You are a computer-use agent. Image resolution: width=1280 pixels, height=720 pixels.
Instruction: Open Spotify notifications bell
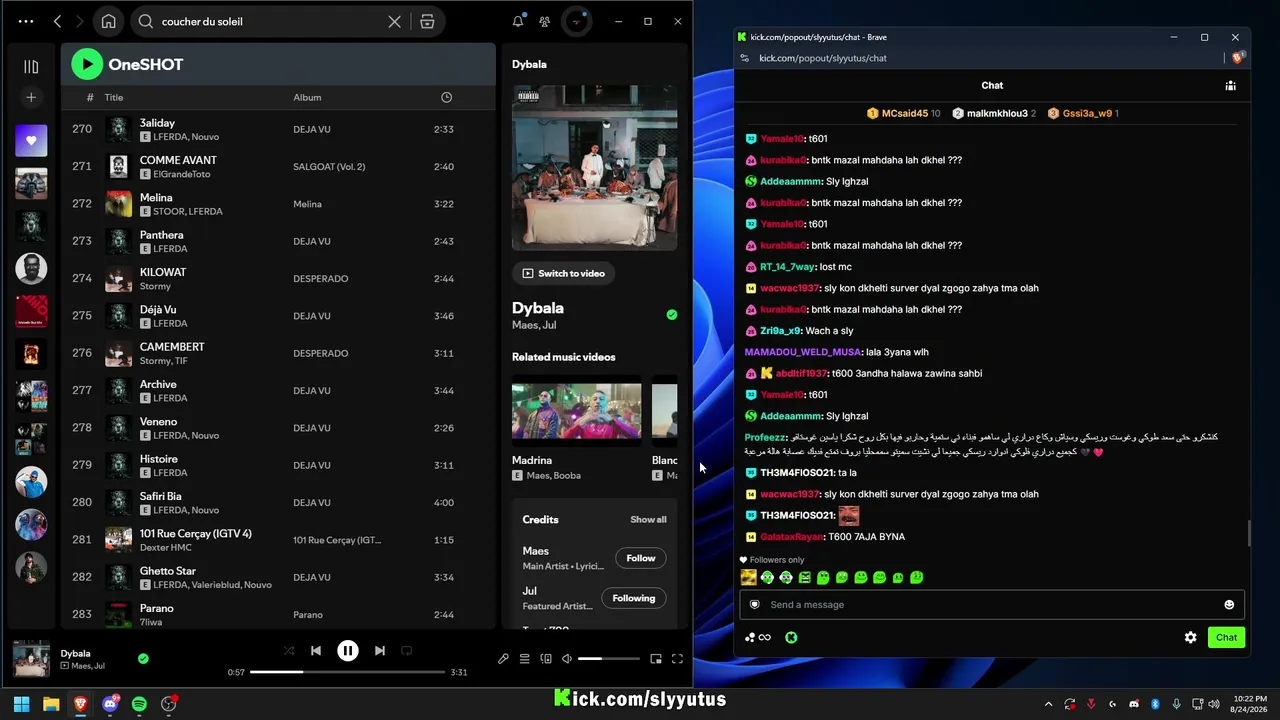(518, 21)
